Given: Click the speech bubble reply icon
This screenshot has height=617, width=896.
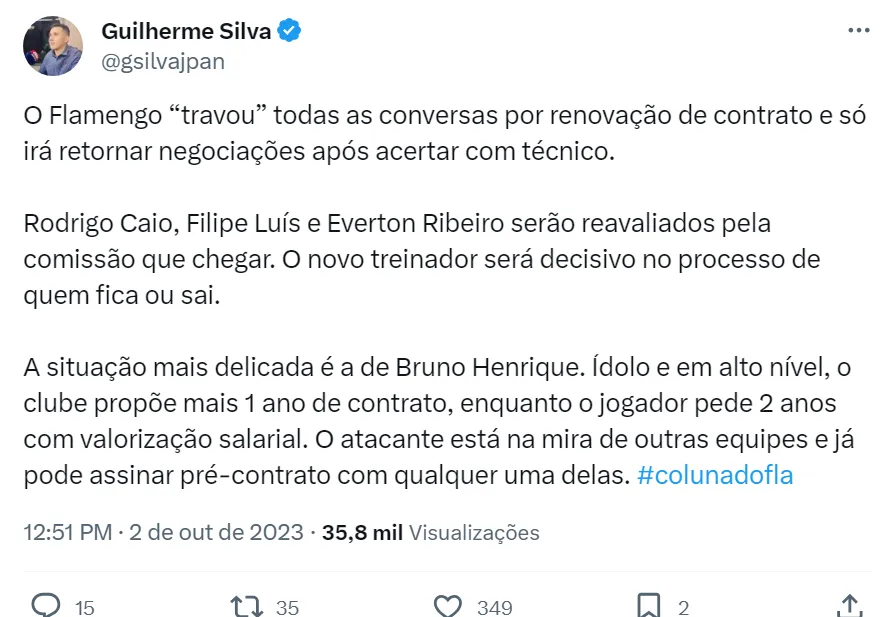Looking at the screenshot, I should point(46,606).
